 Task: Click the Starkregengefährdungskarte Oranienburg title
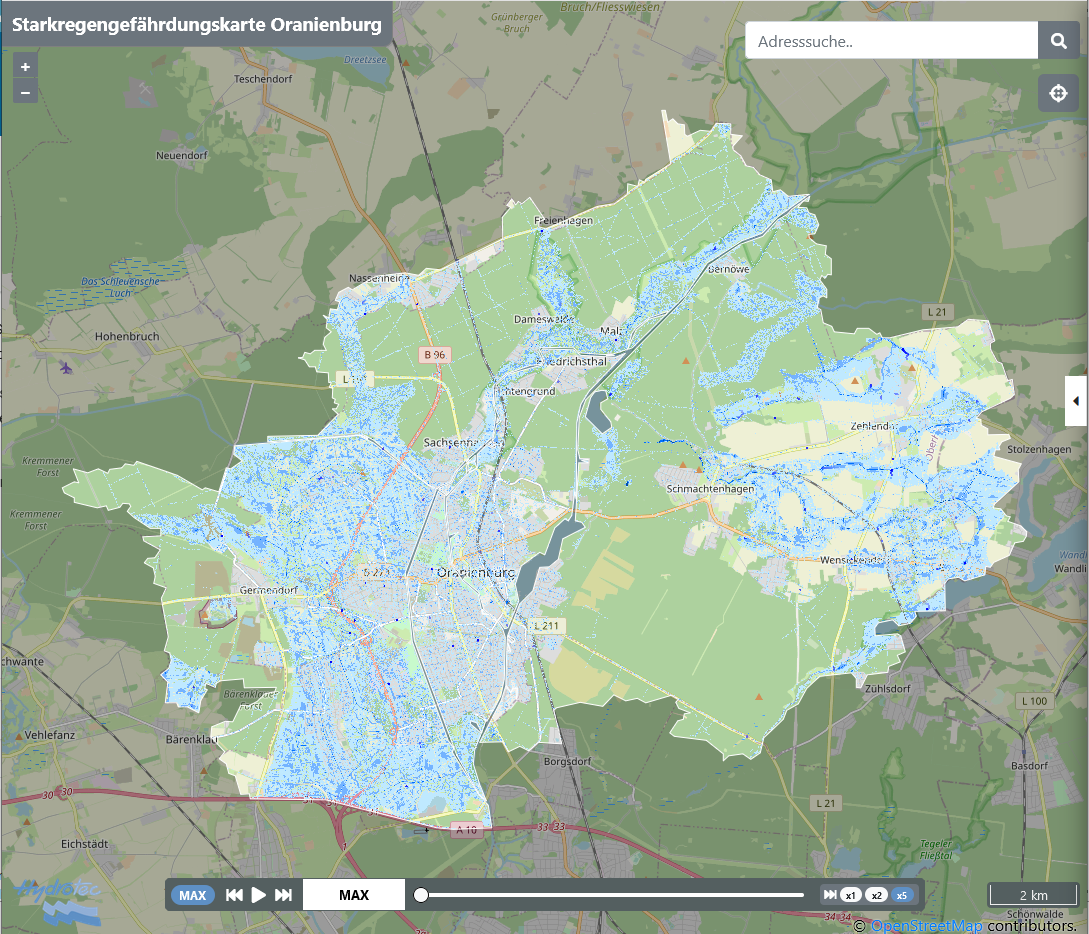[x=196, y=25]
